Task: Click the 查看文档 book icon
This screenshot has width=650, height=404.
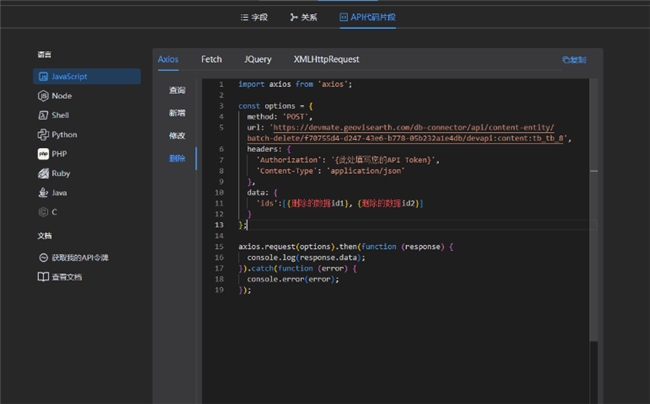Action: point(43,277)
